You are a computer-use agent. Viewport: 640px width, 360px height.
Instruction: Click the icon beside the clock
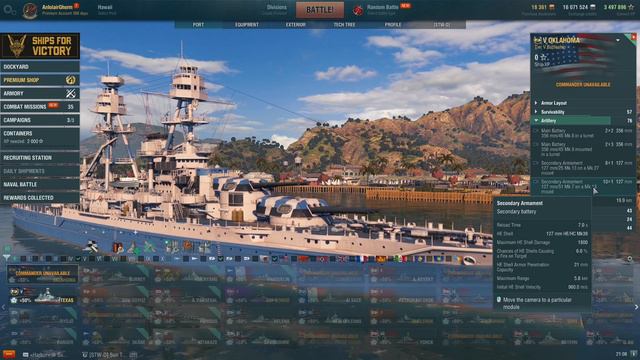[x=633, y=354]
